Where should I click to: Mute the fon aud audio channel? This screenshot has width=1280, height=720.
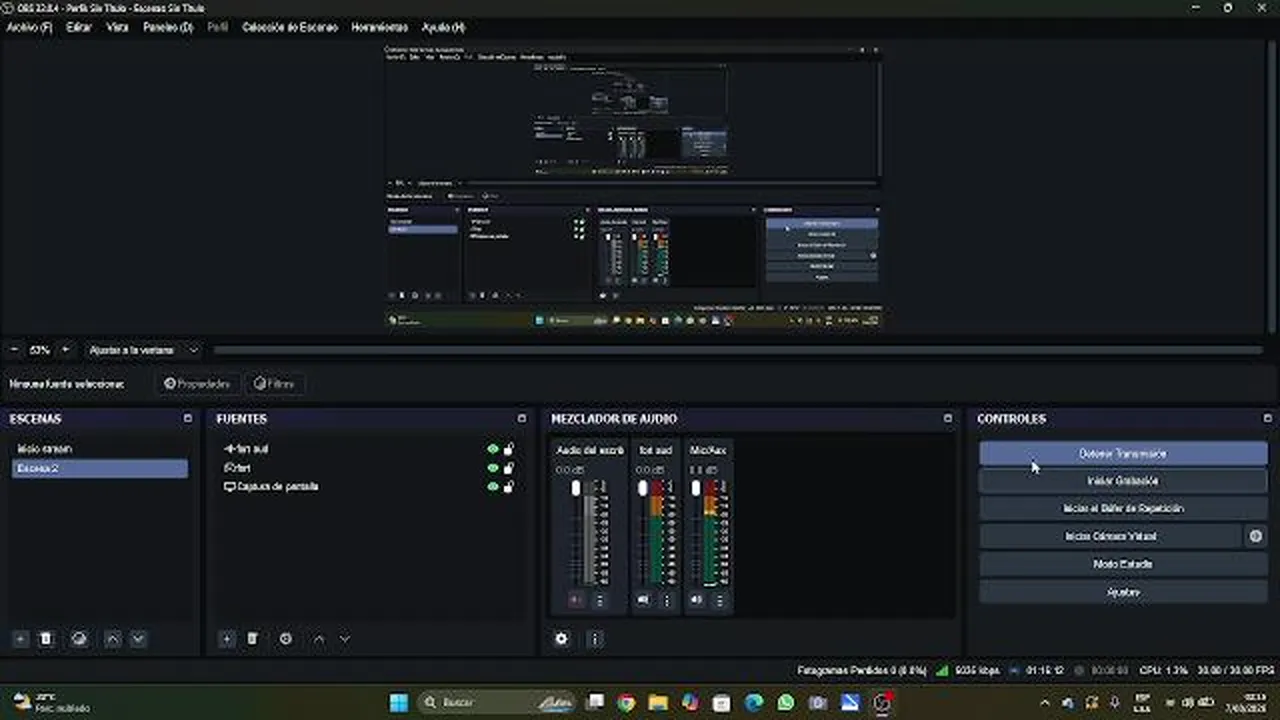[643, 600]
